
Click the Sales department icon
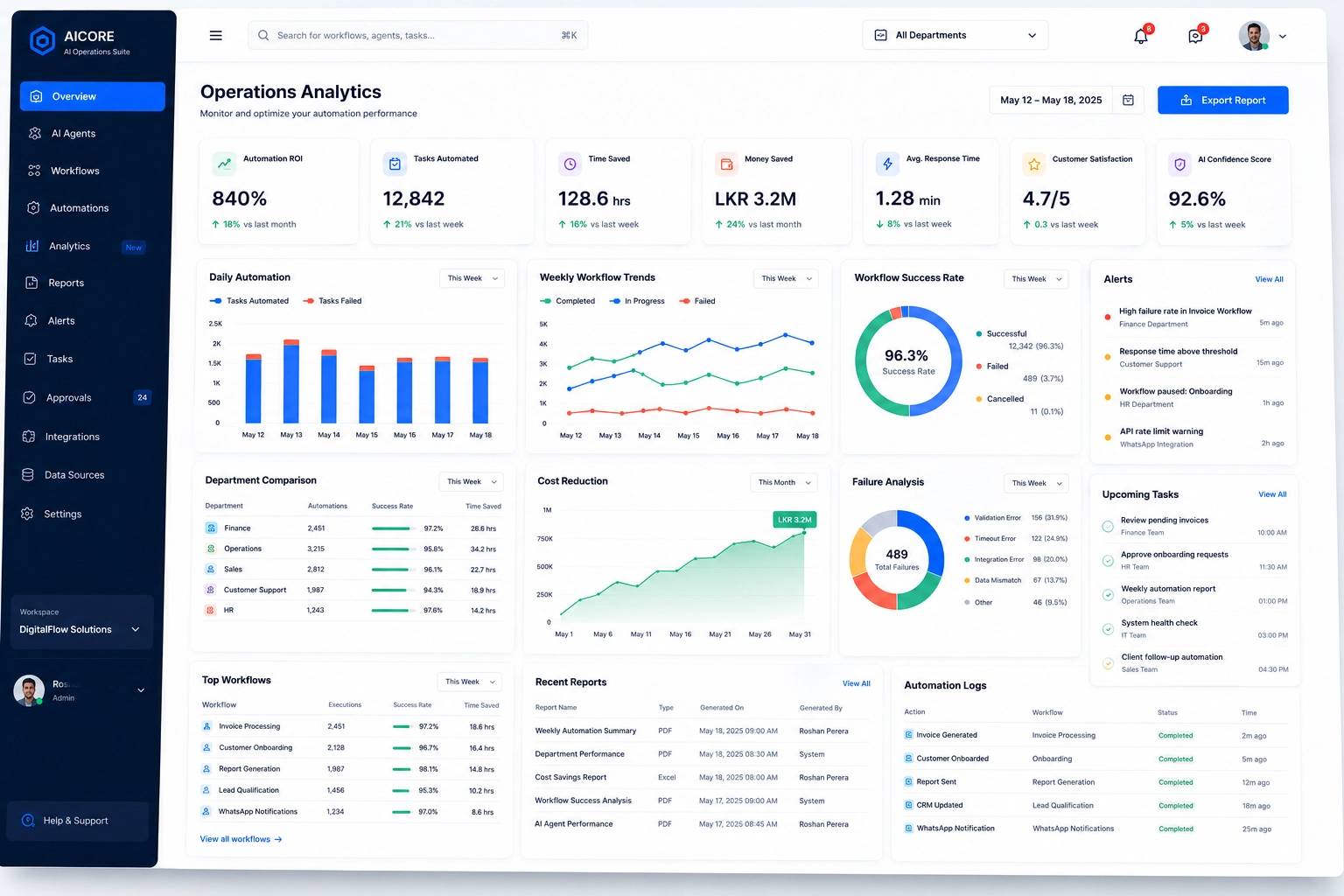[x=211, y=569]
